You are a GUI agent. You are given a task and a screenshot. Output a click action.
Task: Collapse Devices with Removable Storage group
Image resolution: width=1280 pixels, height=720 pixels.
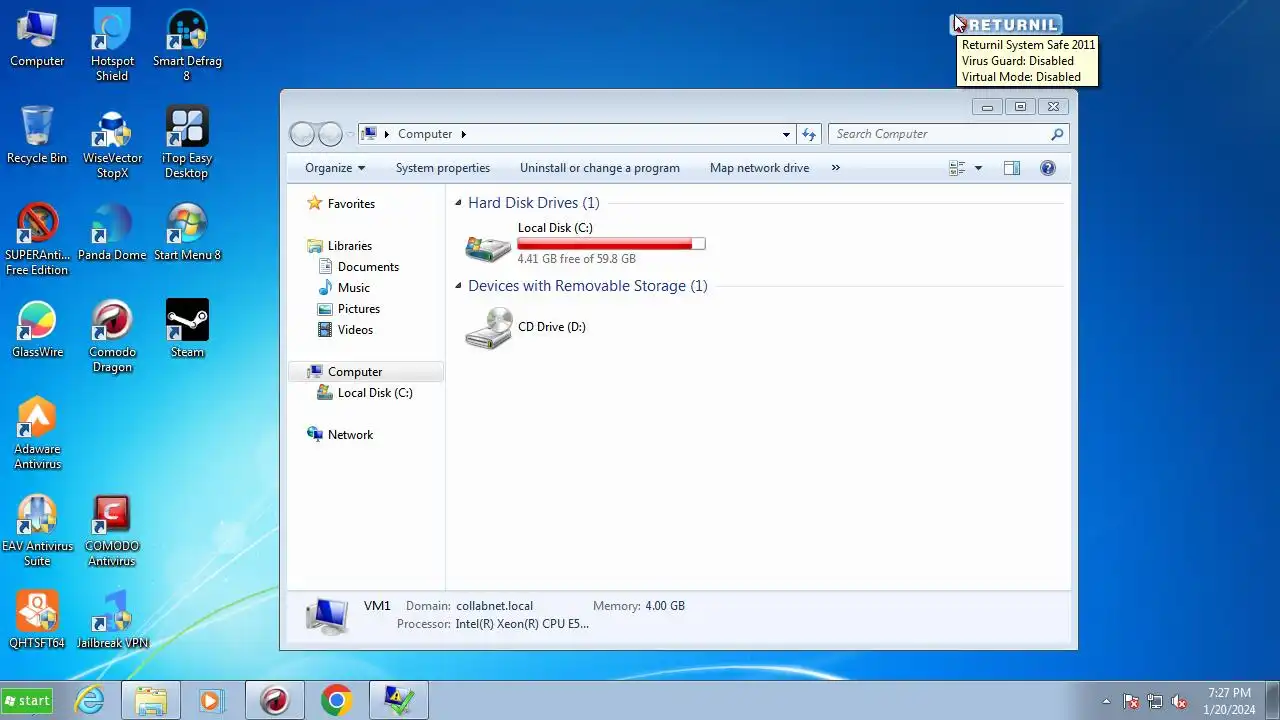tap(458, 286)
